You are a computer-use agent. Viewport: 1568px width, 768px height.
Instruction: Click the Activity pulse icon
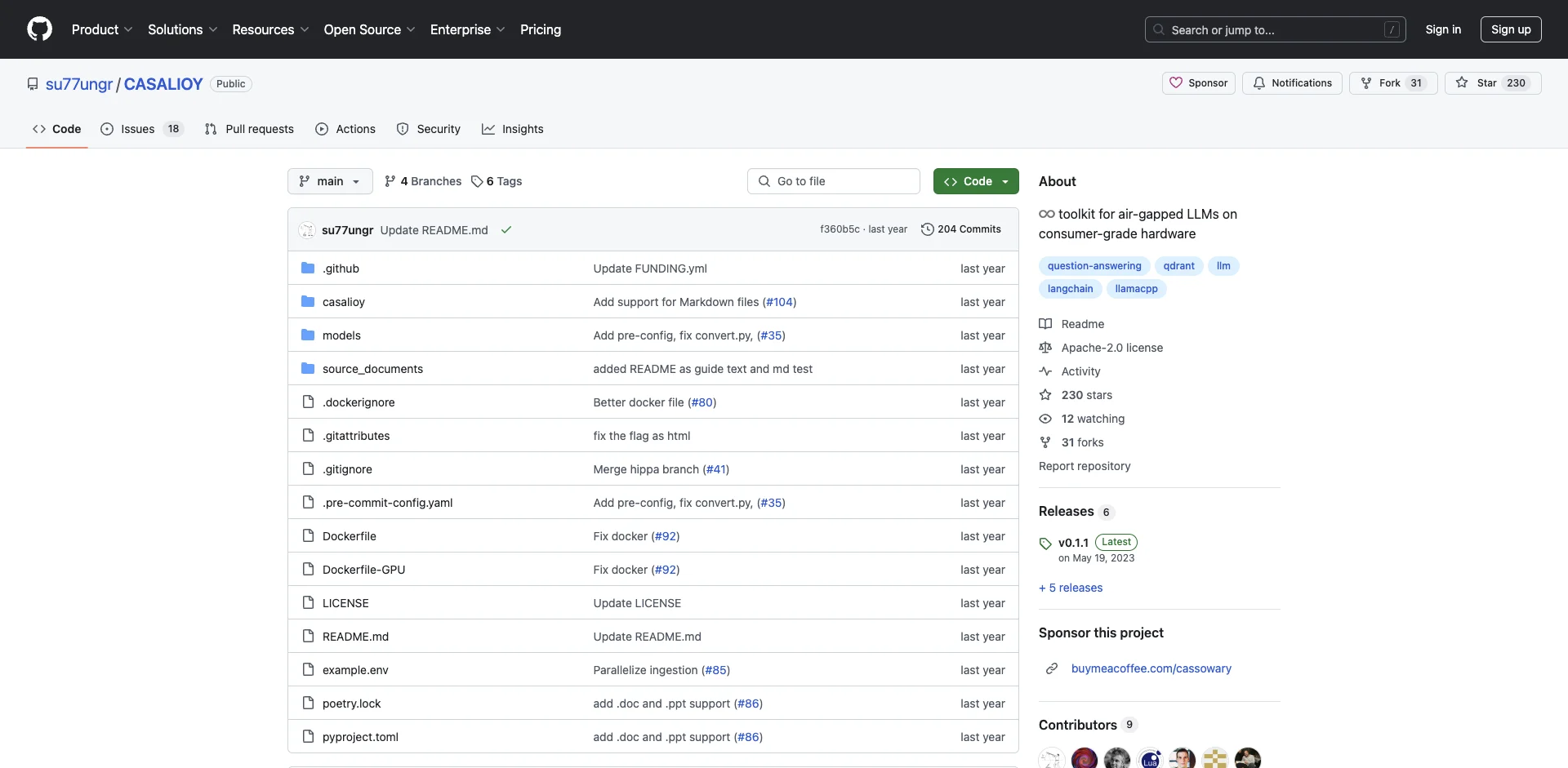[x=1045, y=371]
